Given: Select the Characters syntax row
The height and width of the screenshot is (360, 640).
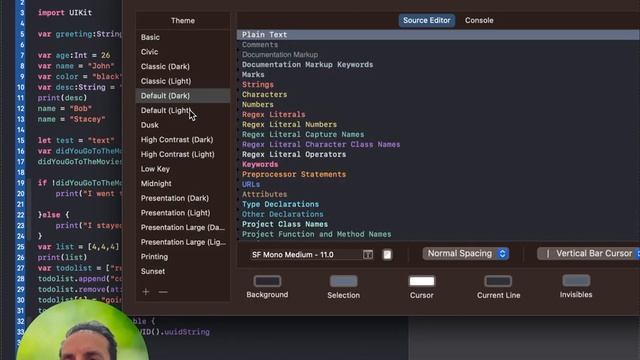Looking at the screenshot, I should tap(438, 95).
